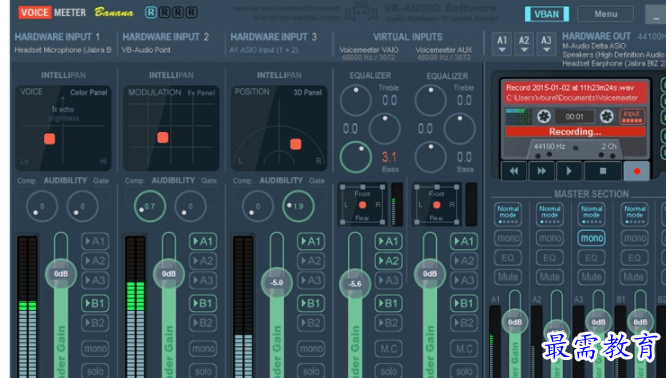This screenshot has width=666, height=378.
Task: Click the Voice Color Panel orange pad
Action: (50, 139)
